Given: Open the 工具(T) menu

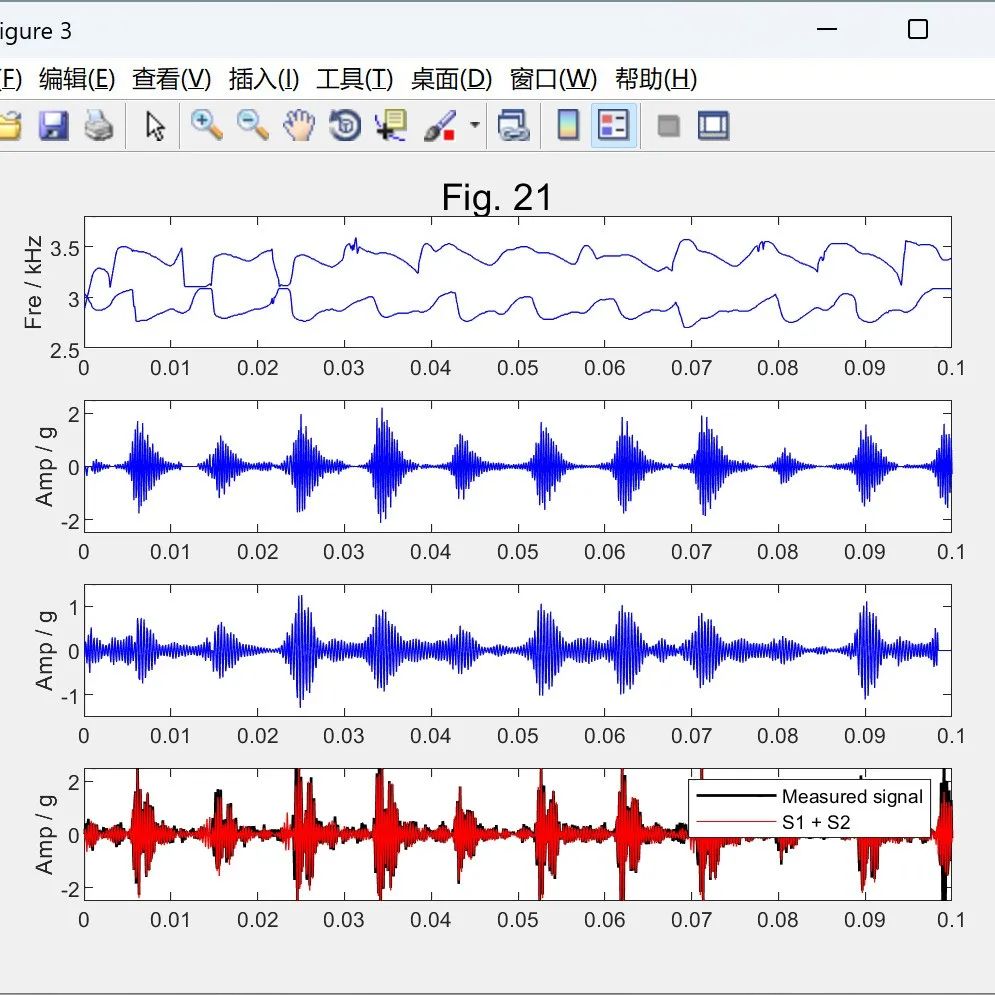Looking at the screenshot, I should click(355, 79).
